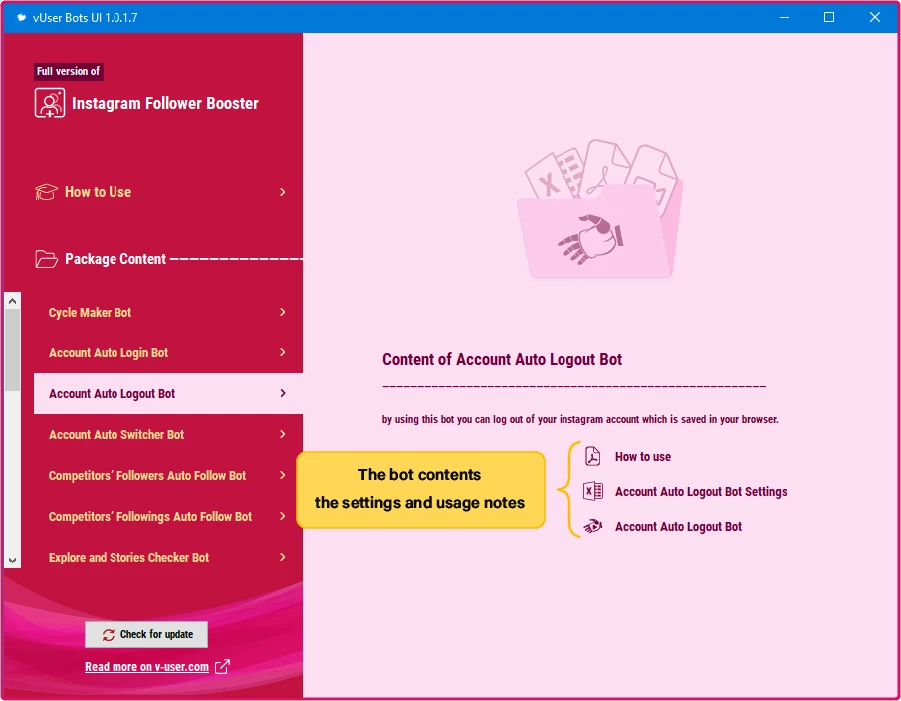Expand Competitors' Followings Auto Follow Bot chevron
The height and width of the screenshot is (701, 901).
click(x=282, y=516)
